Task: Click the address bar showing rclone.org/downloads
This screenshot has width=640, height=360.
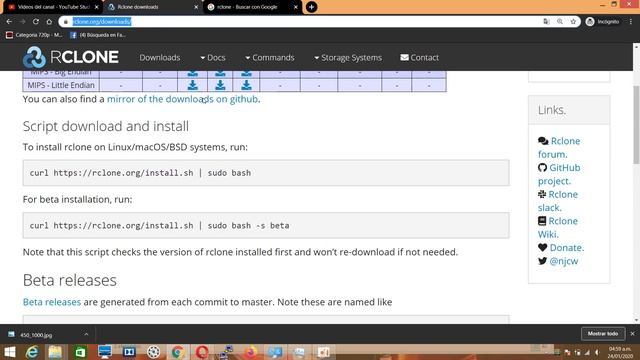Action: 302,21
